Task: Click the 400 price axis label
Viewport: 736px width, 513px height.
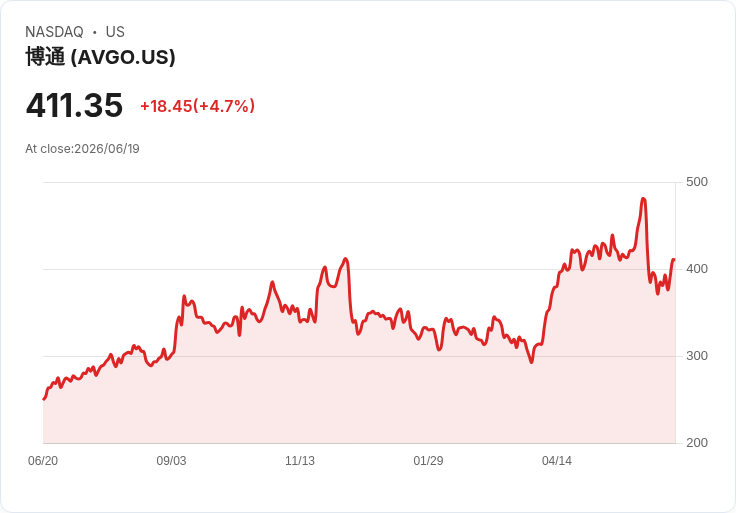Action: pyautogui.click(x=697, y=269)
